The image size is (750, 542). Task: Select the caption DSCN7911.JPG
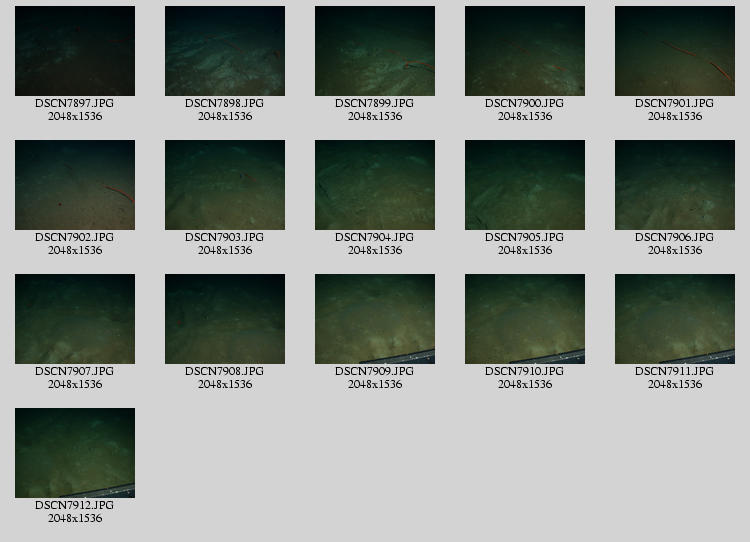(x=674, y=371)
